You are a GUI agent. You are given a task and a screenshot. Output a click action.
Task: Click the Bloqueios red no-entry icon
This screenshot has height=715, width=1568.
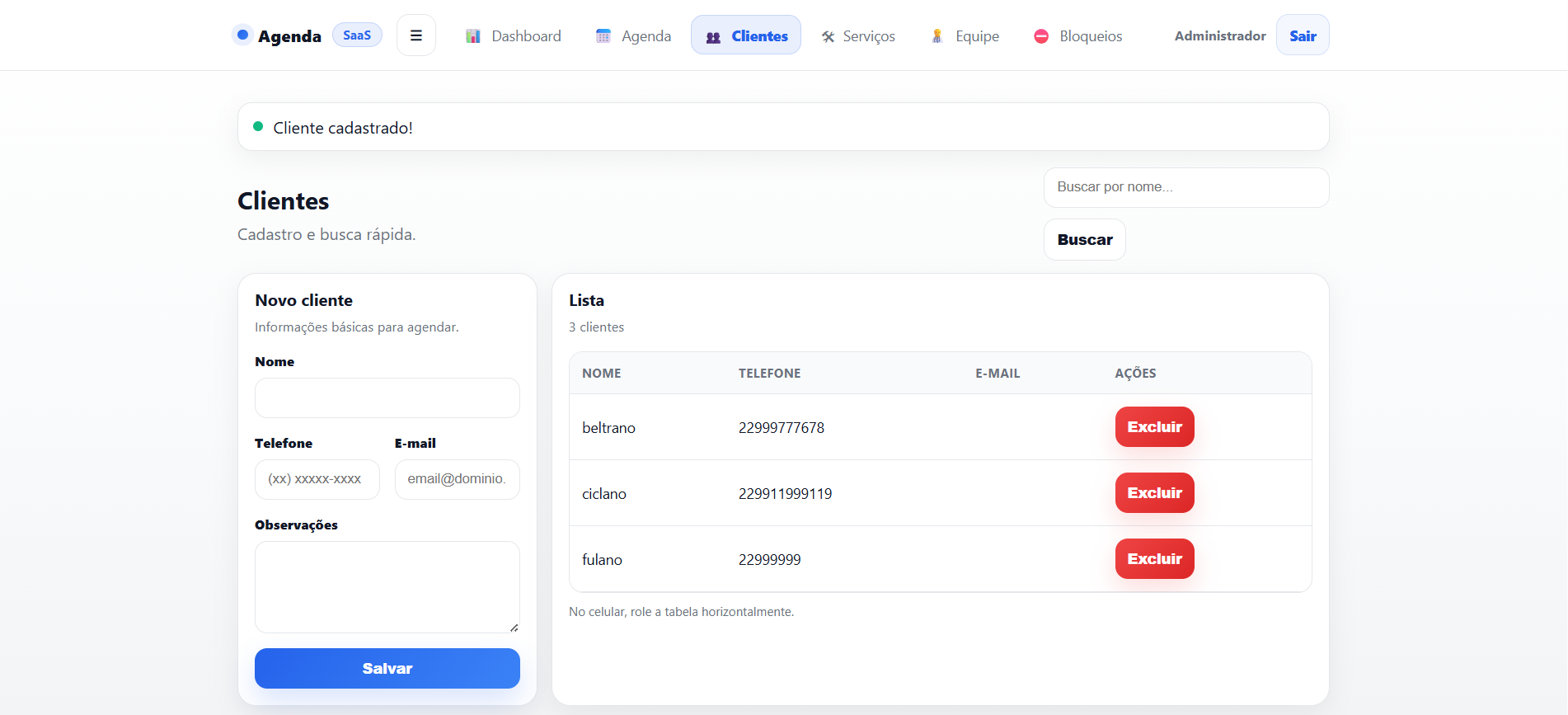pos(1041,36)
